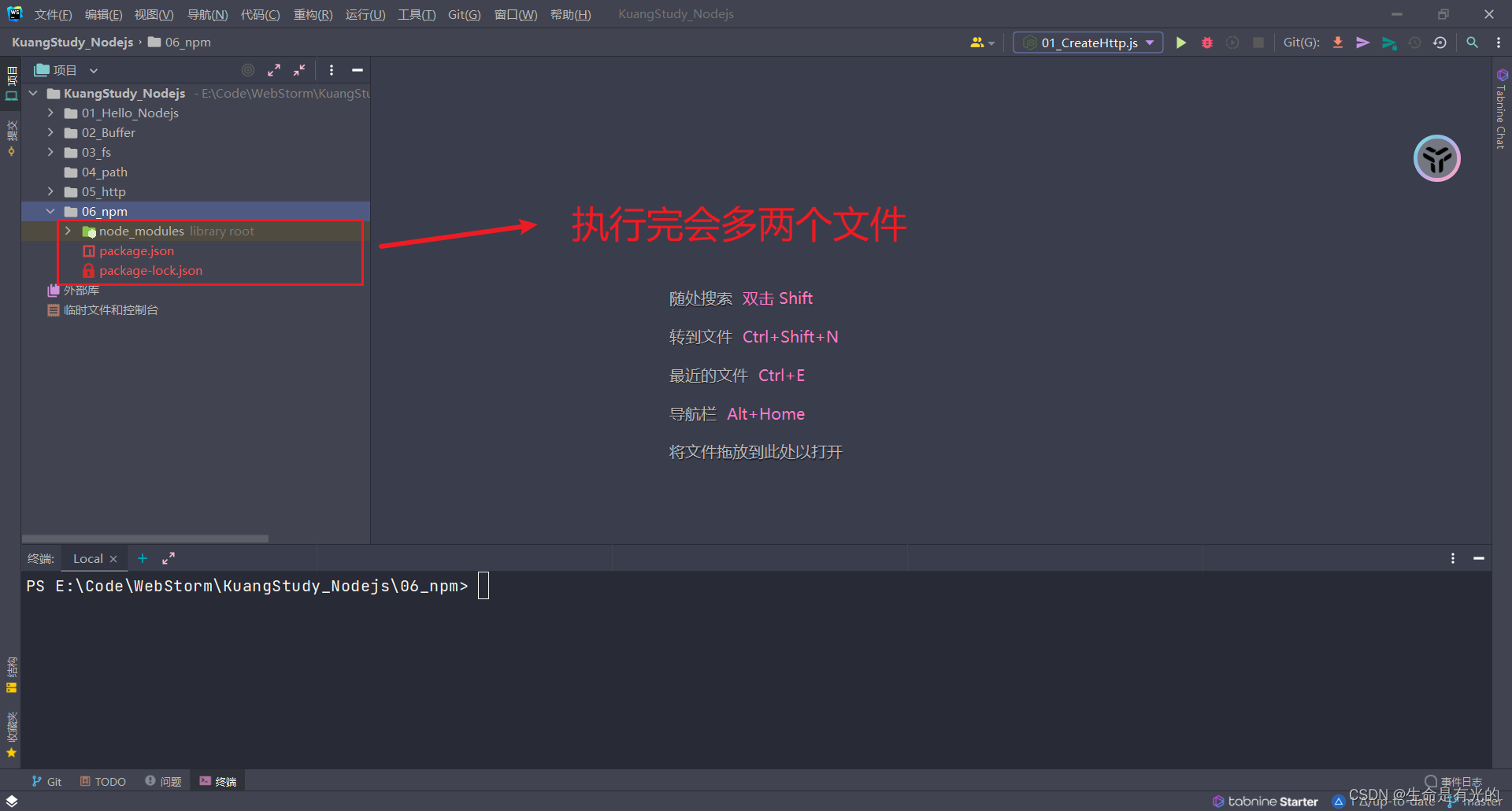Click the Git commit purple arrow icon

click(1362, 43)
